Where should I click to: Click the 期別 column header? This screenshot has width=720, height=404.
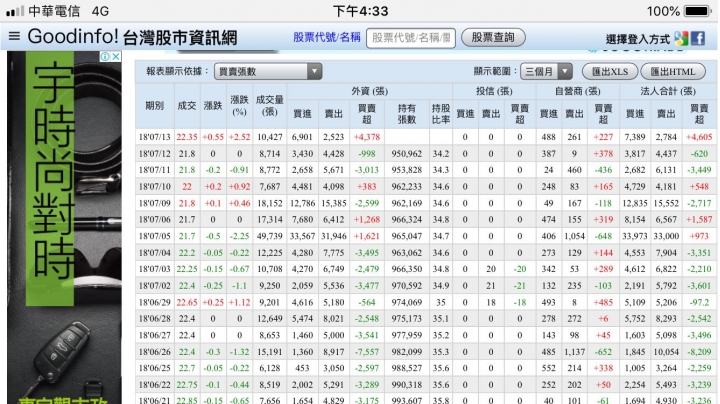[154, 106]
